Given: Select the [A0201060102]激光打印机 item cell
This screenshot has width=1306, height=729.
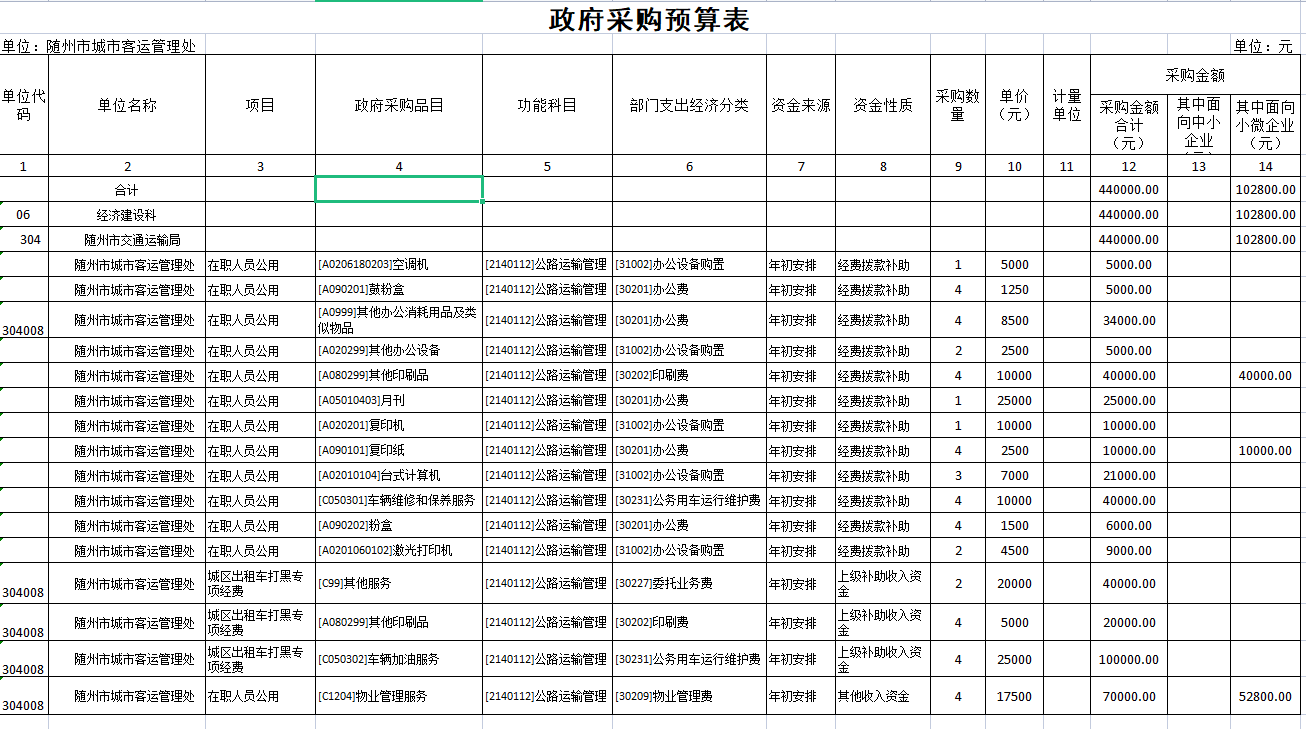Looking at the screenshot, I should click(399, 550).
